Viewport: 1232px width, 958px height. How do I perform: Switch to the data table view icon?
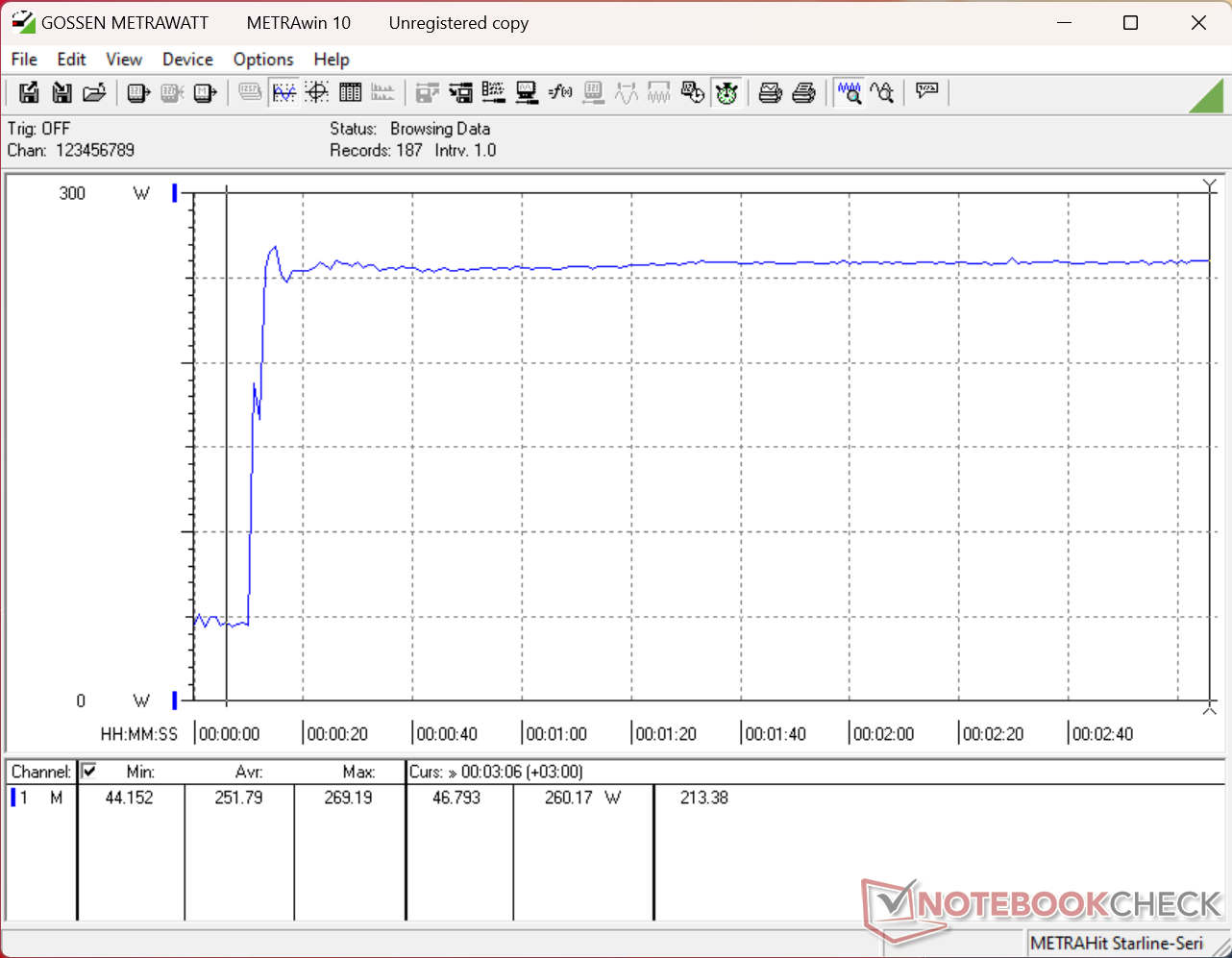[350, 92]
